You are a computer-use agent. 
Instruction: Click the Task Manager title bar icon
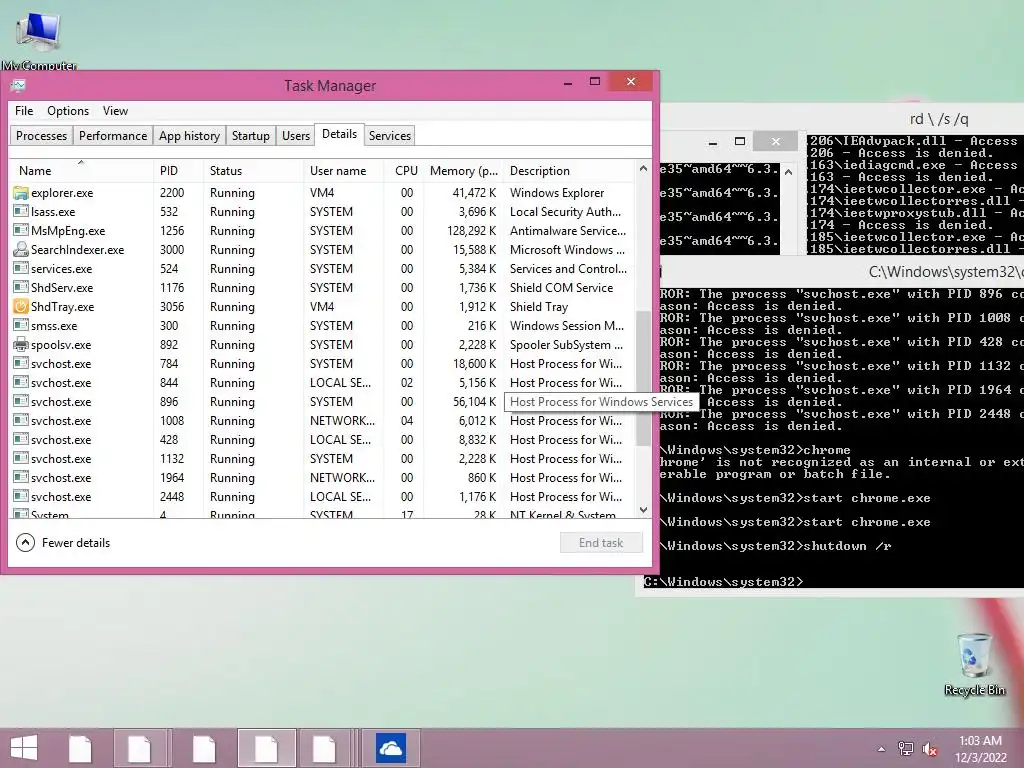[18, 85]
